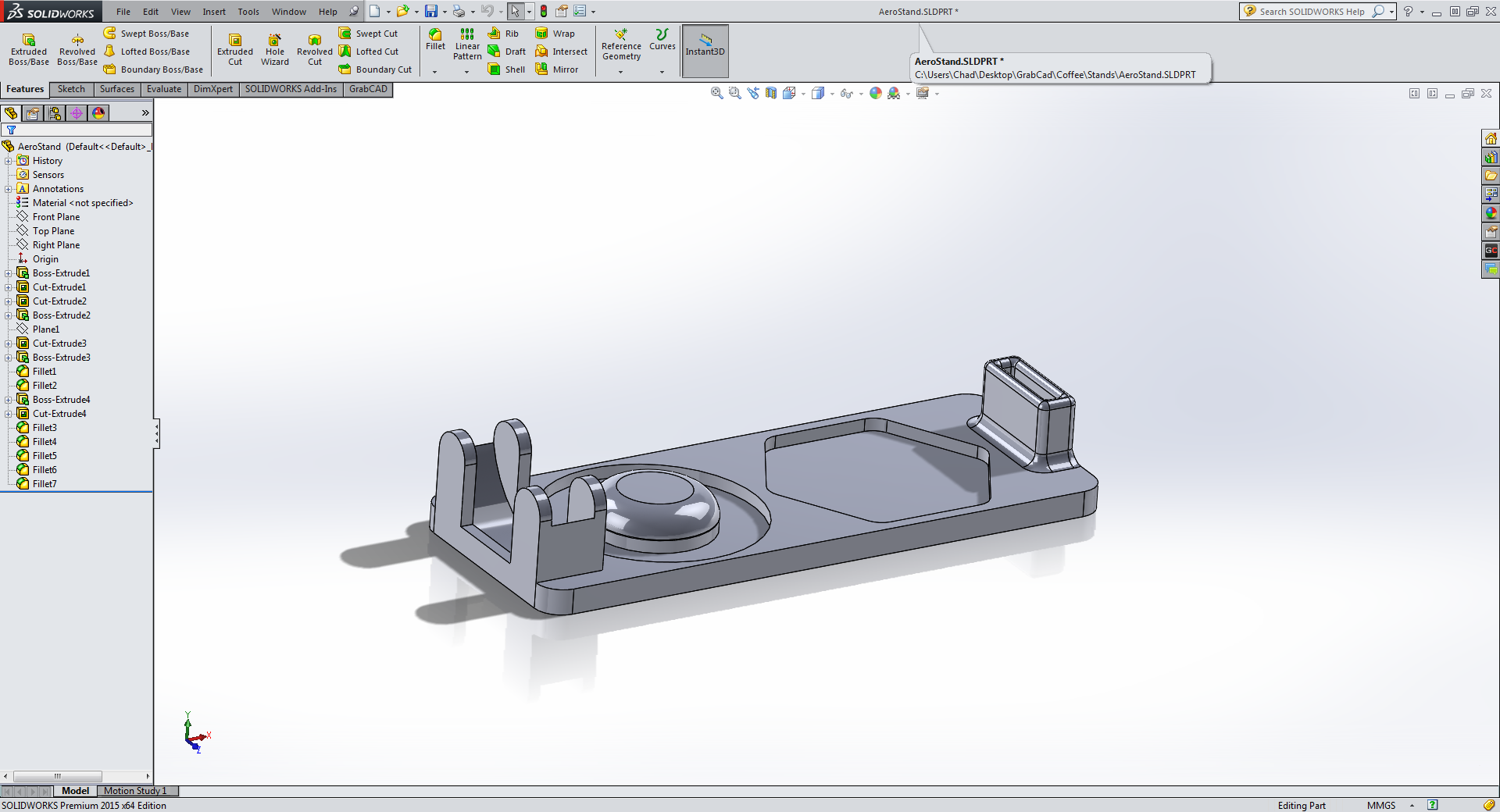Open Reference Geometry dropdown arrow

621,72
